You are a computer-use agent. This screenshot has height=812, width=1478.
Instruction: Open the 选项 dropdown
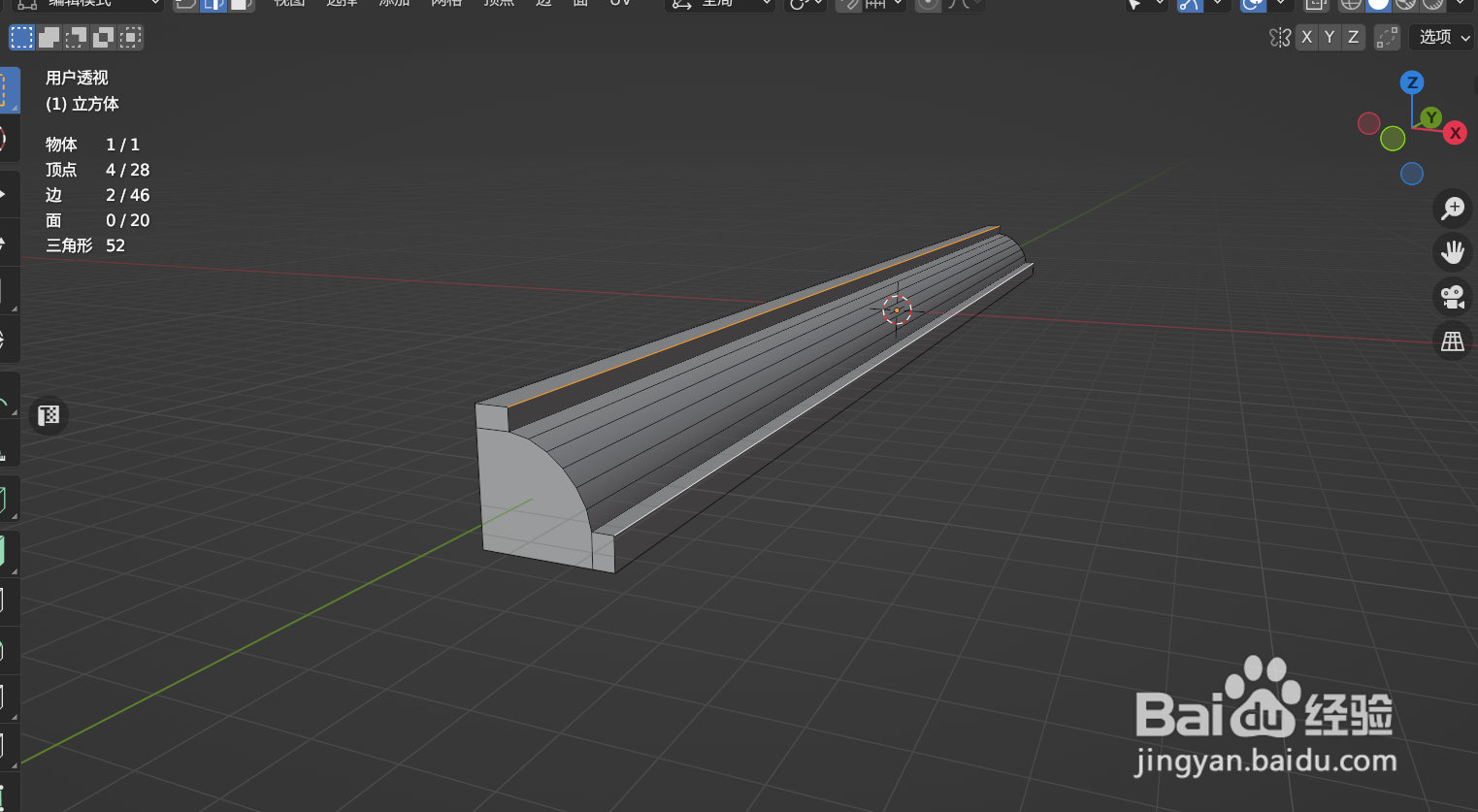[x=1444, y=38]
